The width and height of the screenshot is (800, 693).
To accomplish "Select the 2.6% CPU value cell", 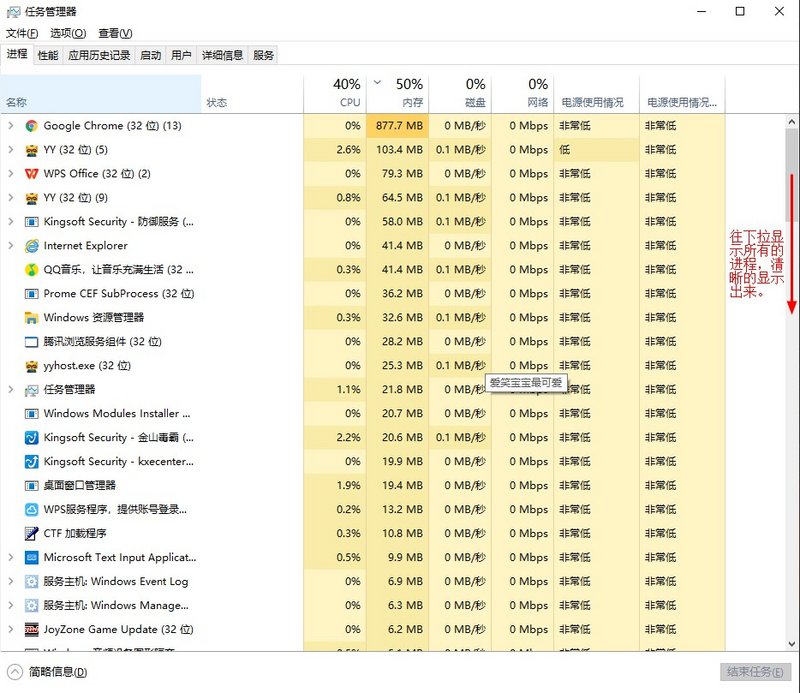I will pos(335,150).
